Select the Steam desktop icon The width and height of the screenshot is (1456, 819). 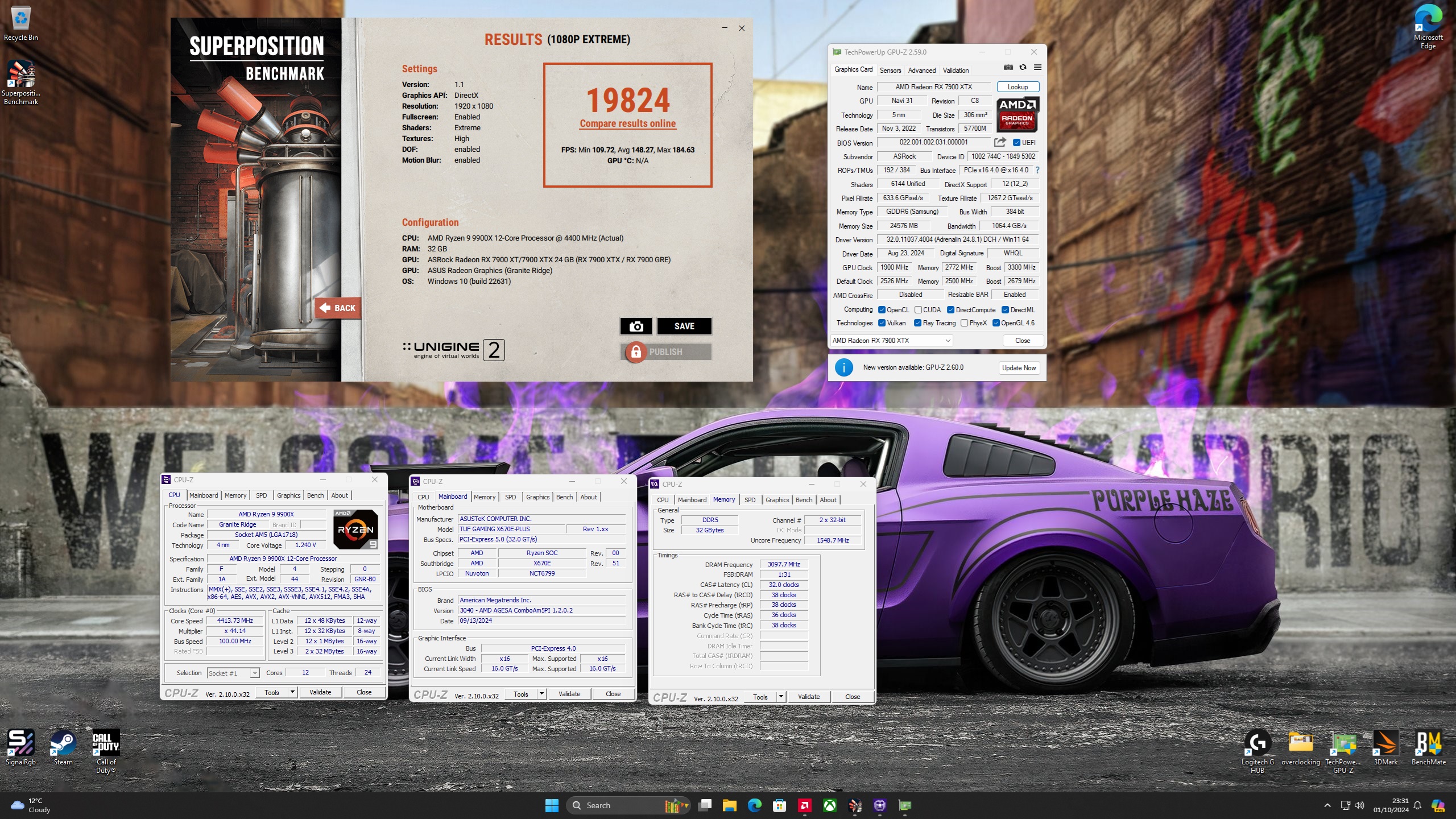(63, 748)
